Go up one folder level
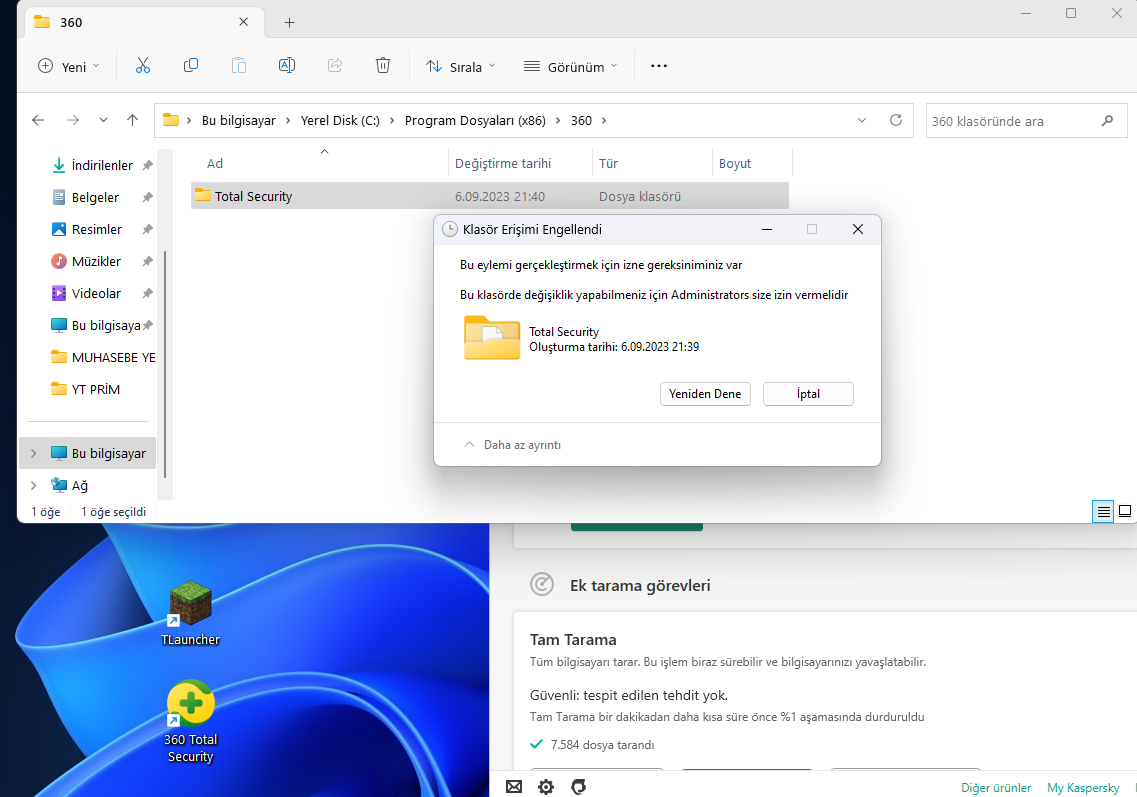 [132, 120]
